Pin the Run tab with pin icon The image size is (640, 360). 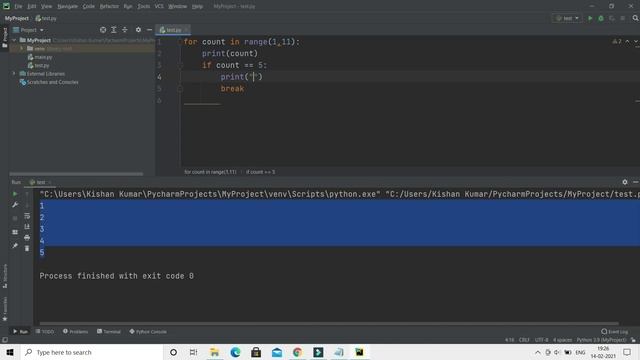(x=15, y=246)
